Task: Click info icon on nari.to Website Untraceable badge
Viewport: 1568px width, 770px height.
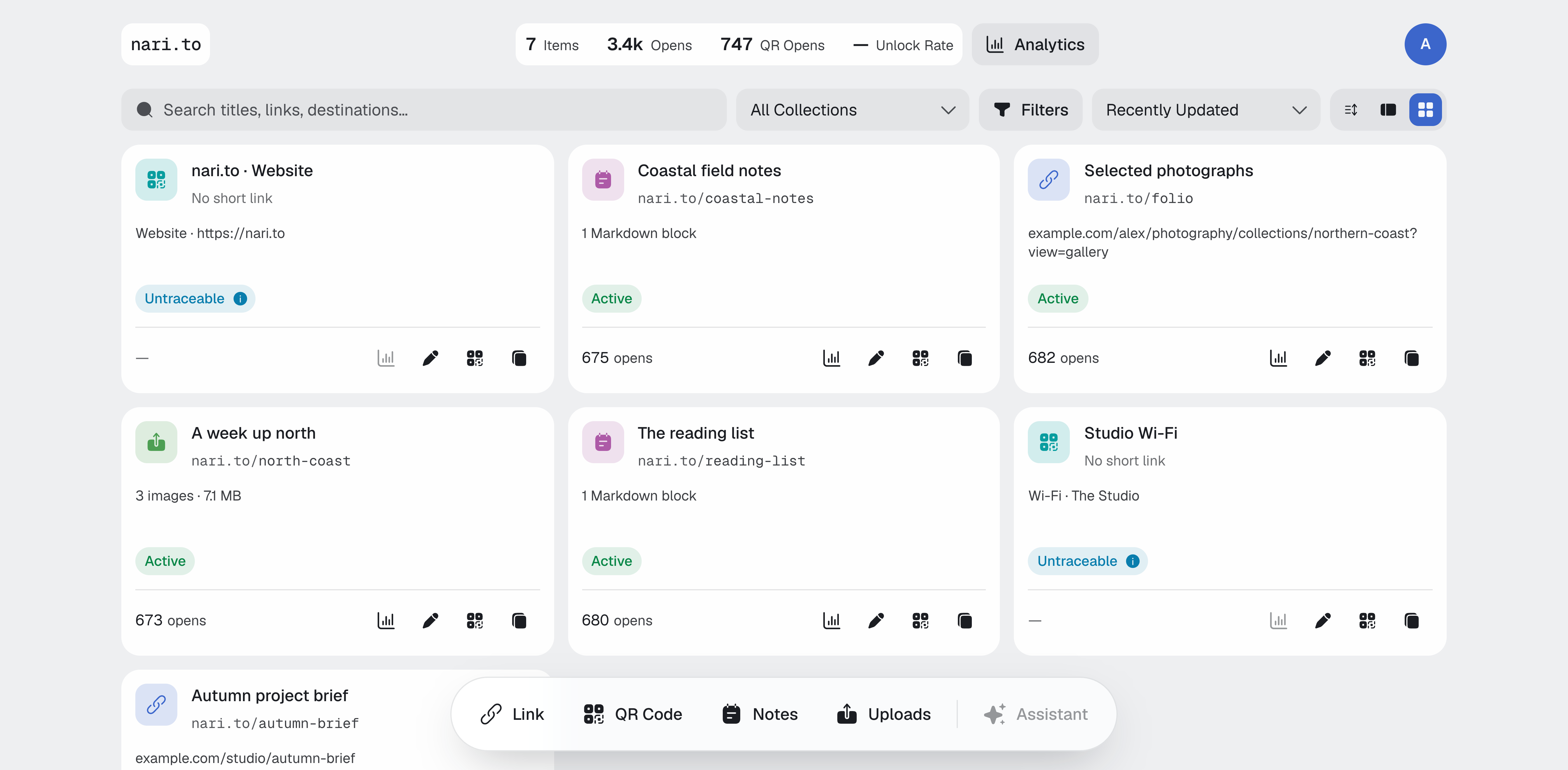Action: 240,299
